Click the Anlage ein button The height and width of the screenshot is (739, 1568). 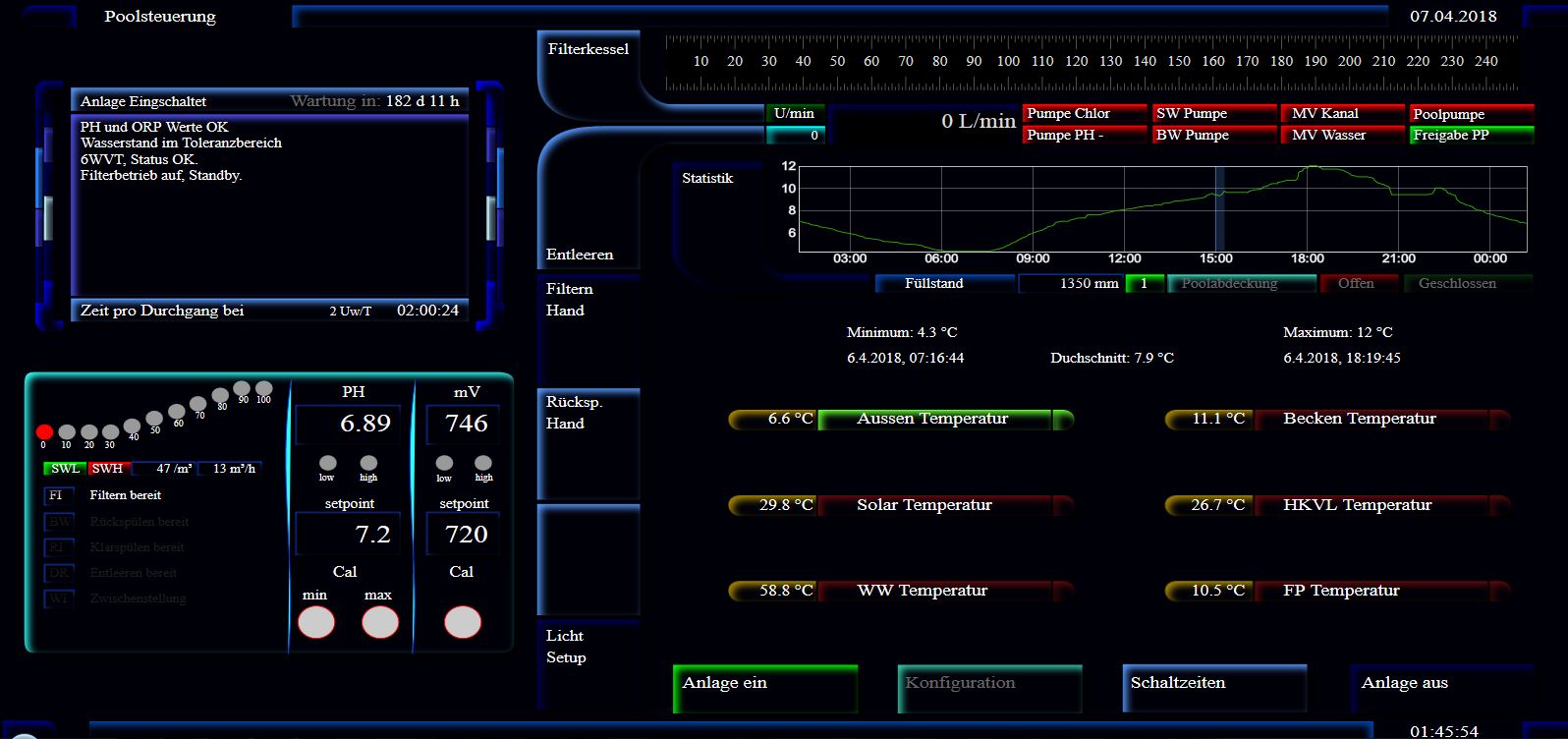(765, 688)
